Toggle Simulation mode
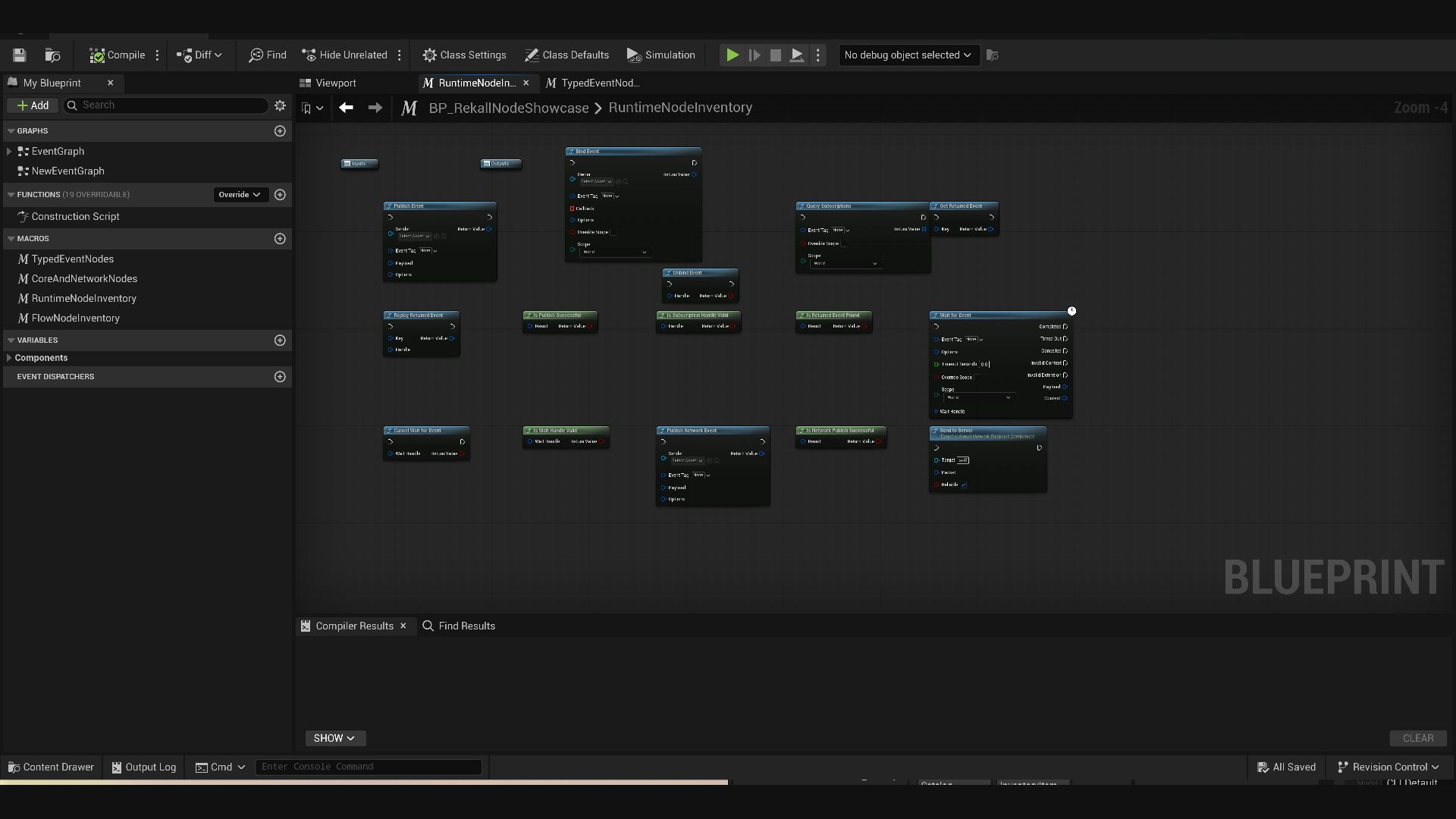1456x819 pixels. coord(661,55)
